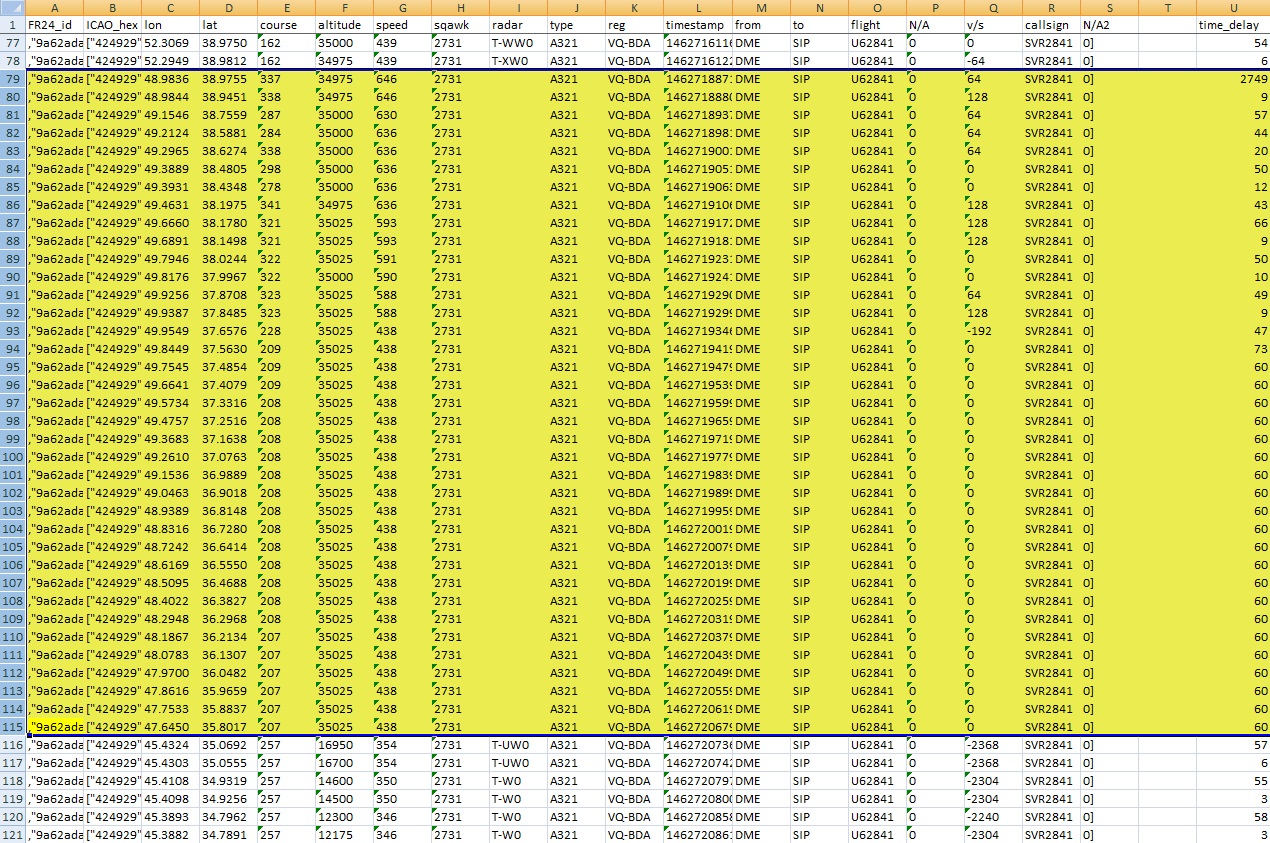Click the lon cell reading 52.3069
Viewport: 1270px width, 843px height.
point(169,43)
